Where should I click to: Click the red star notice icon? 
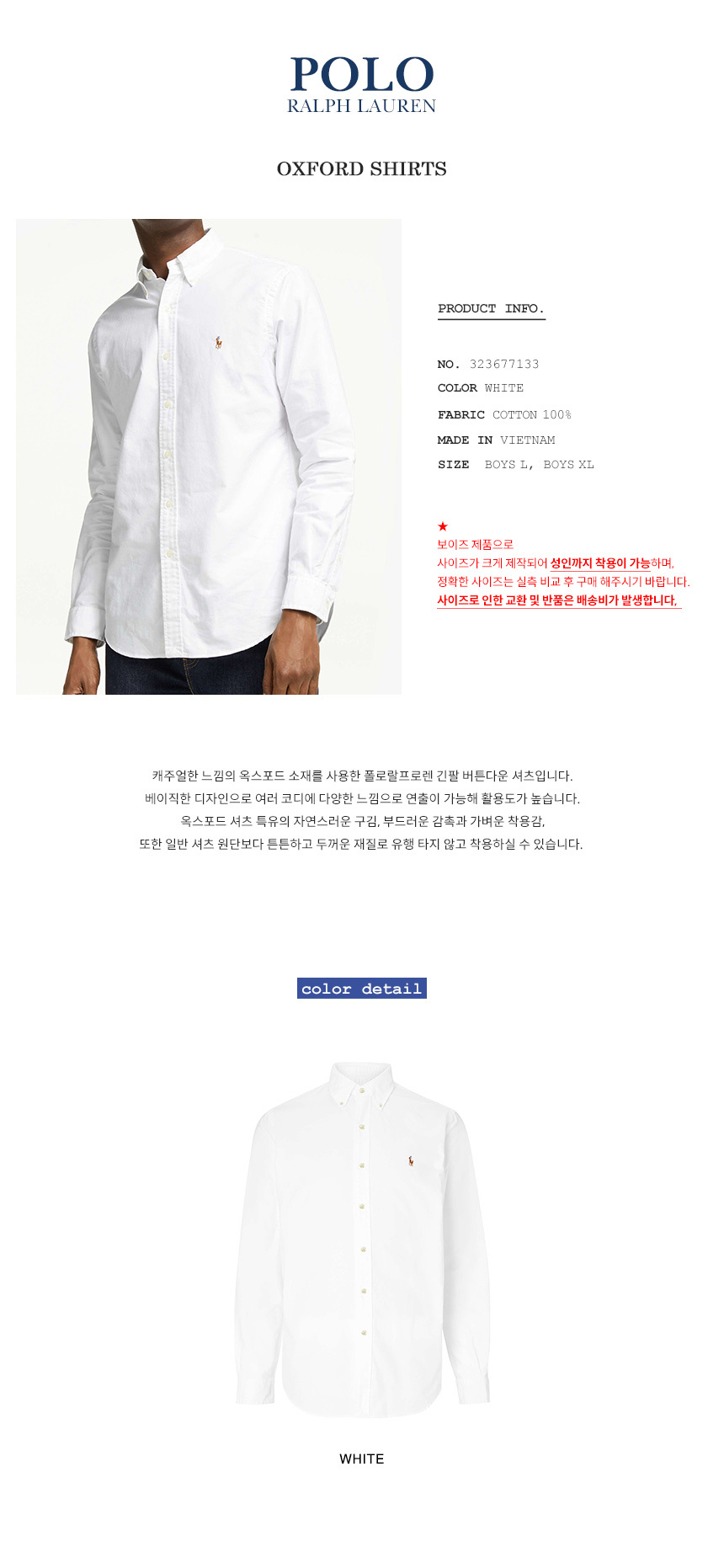click(x=443, y=526)
